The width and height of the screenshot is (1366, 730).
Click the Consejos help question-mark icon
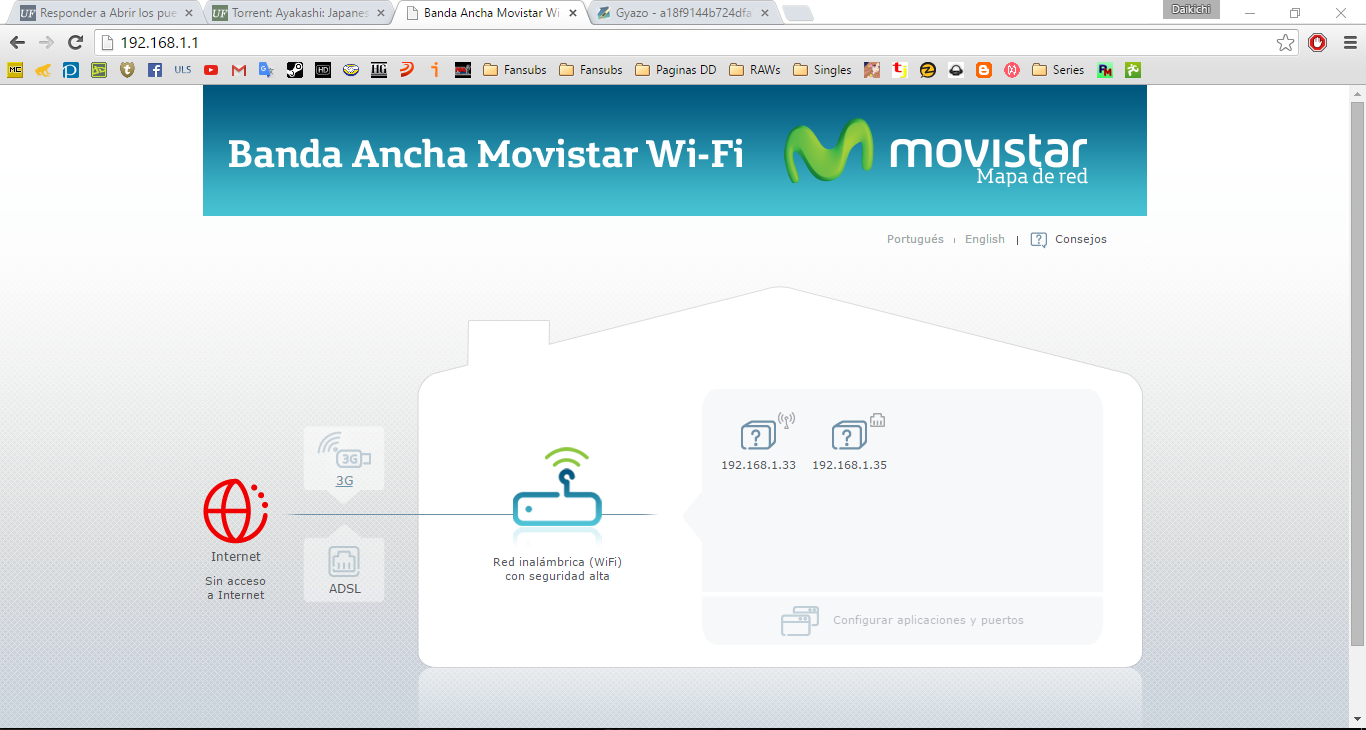[x=1039, y=240]
